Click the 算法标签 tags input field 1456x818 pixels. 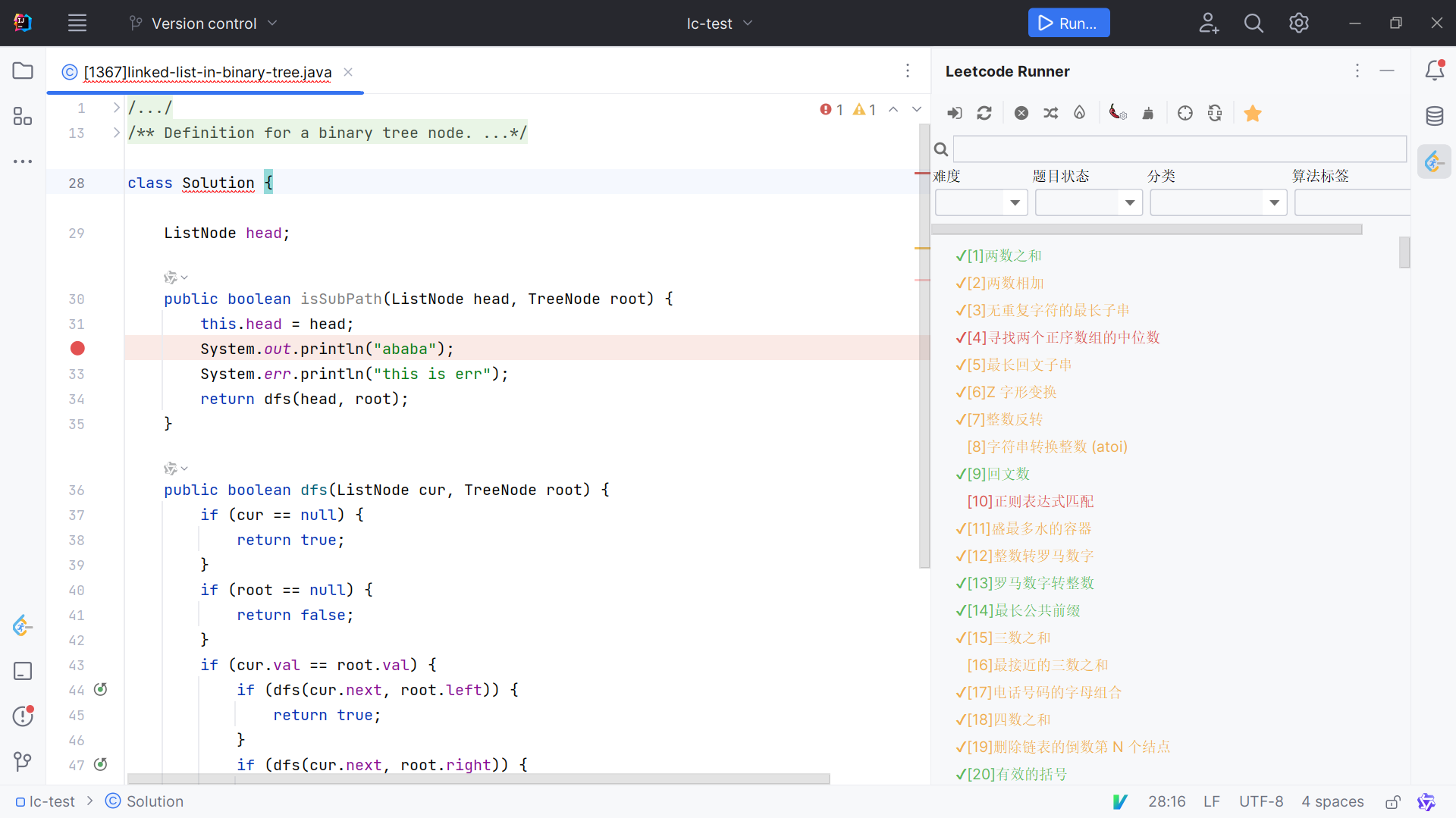[x=1352, y=202]
